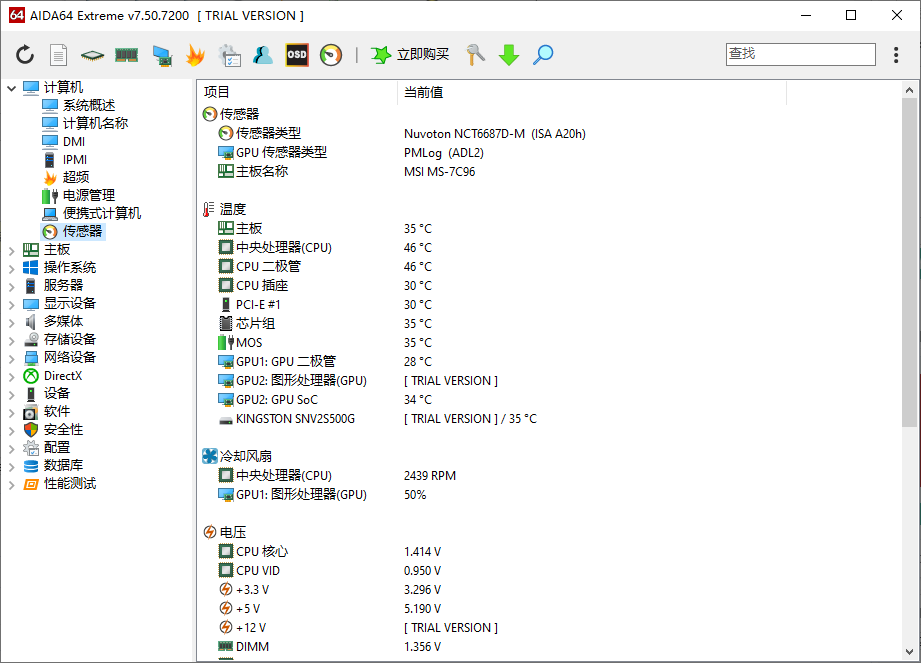Expand the 主板 tree node
This screenshot has width=921, height=663.
(11, 251)
